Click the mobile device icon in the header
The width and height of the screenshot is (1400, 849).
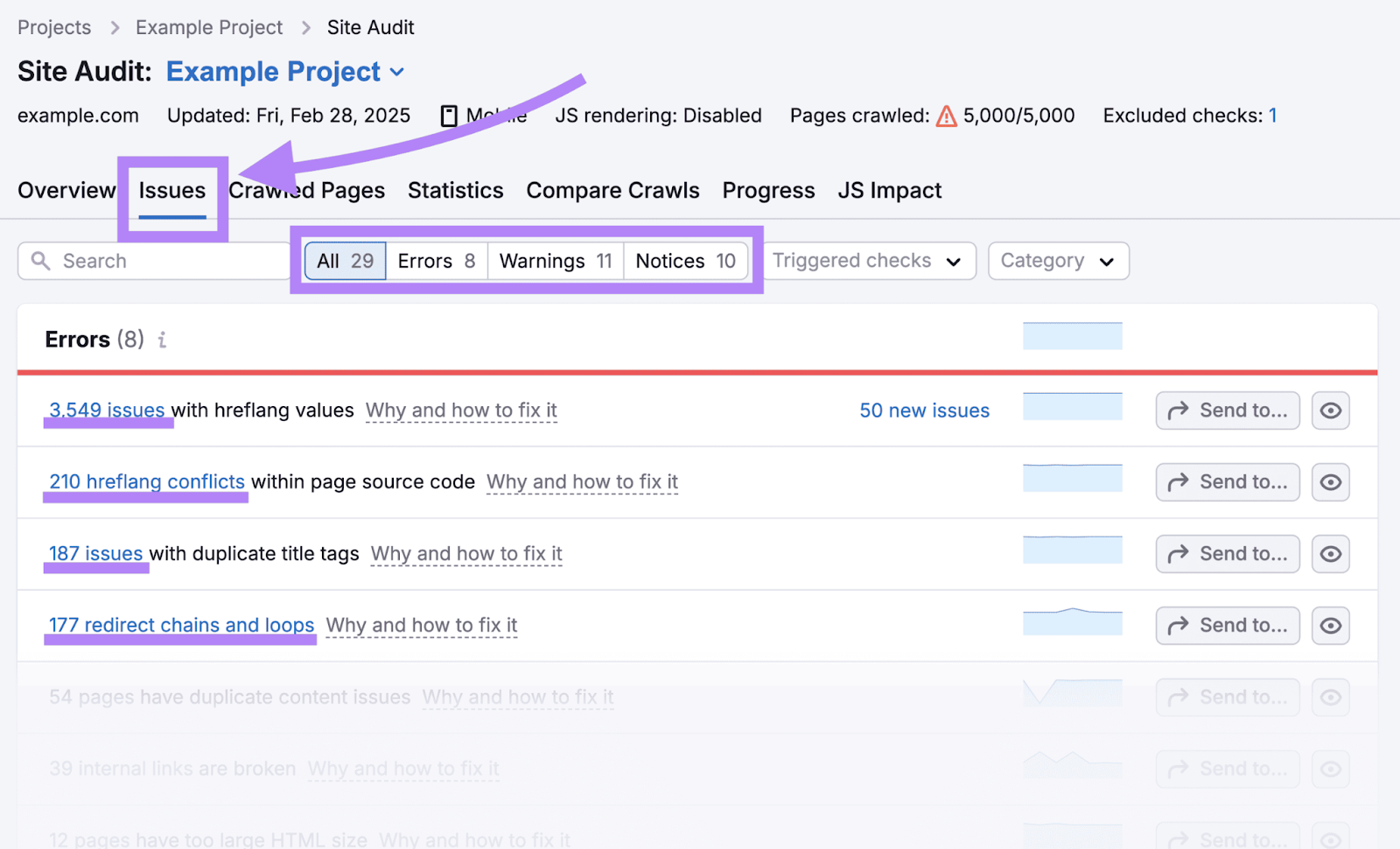click(x=449, y=115)
